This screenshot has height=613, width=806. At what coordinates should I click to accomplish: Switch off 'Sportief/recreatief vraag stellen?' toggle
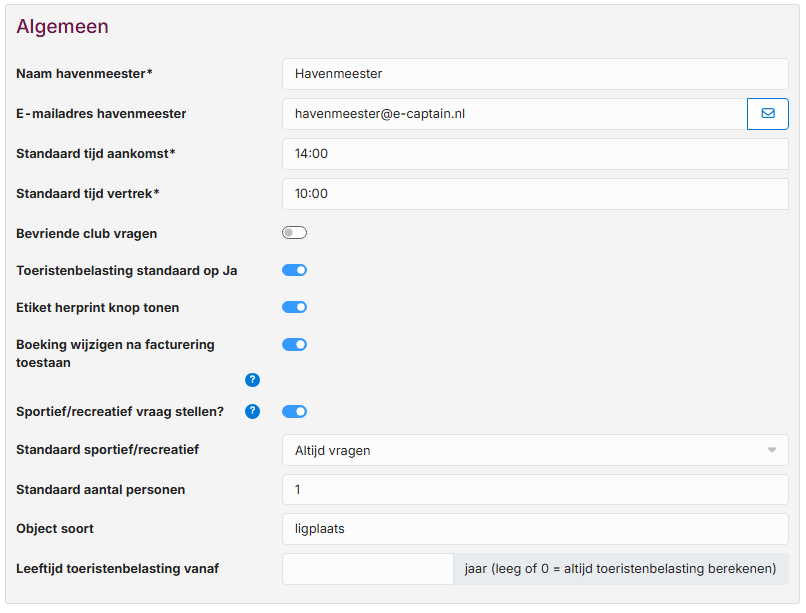click(x=294, y=411)
